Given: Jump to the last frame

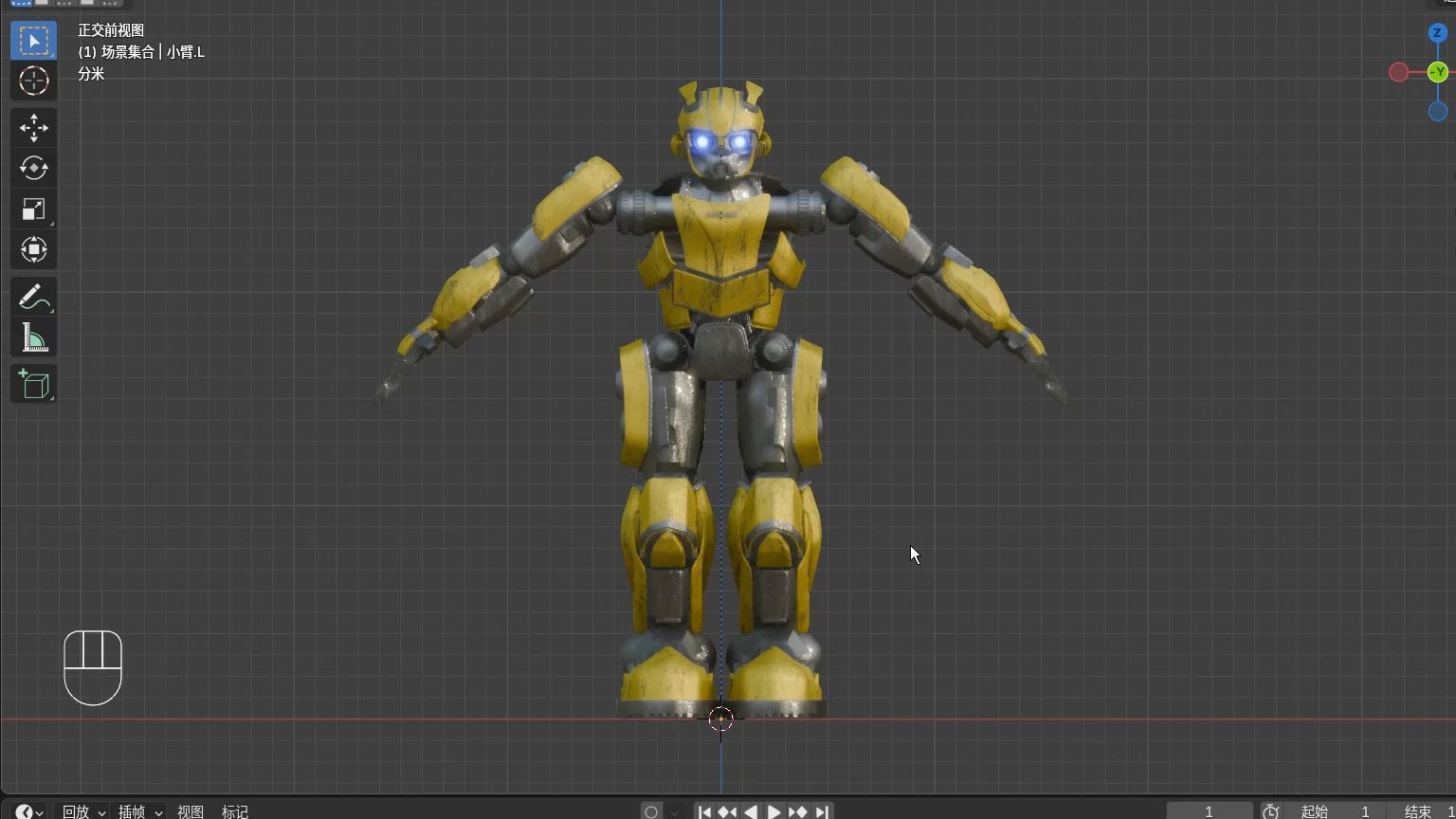Looking at the screenshot, I should (x=821, y=811).
